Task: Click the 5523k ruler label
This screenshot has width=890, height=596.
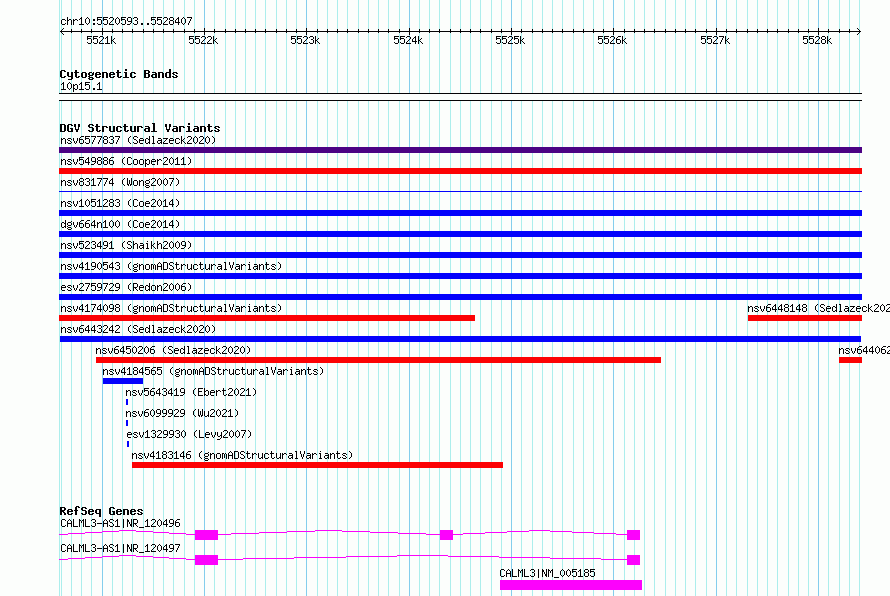Action: 305,40
